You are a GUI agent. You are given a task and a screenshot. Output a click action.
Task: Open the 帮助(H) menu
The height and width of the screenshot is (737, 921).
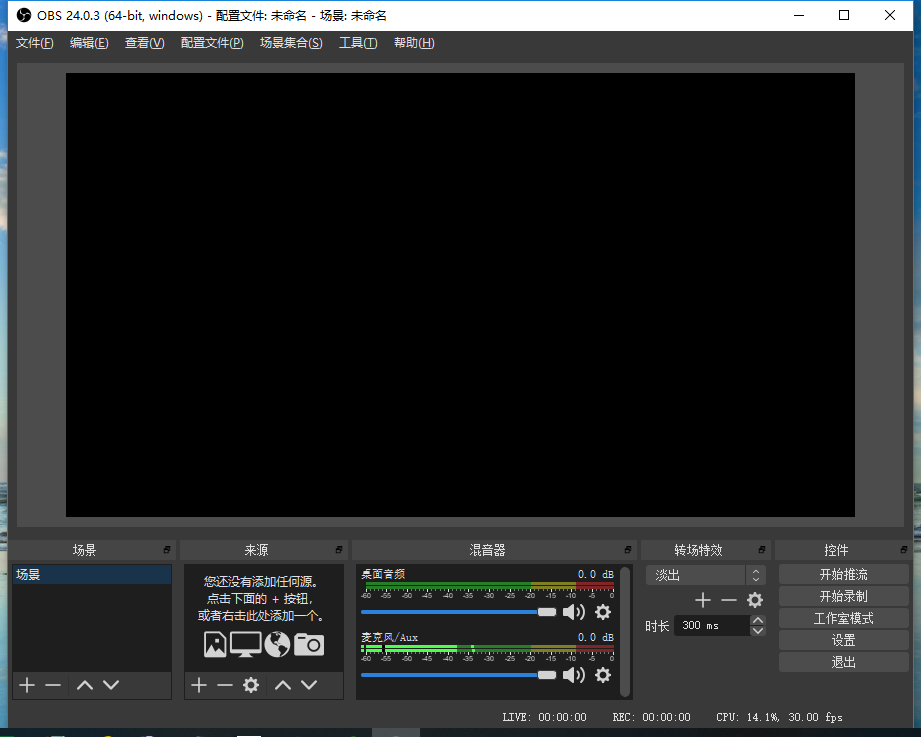pos(414,43)
